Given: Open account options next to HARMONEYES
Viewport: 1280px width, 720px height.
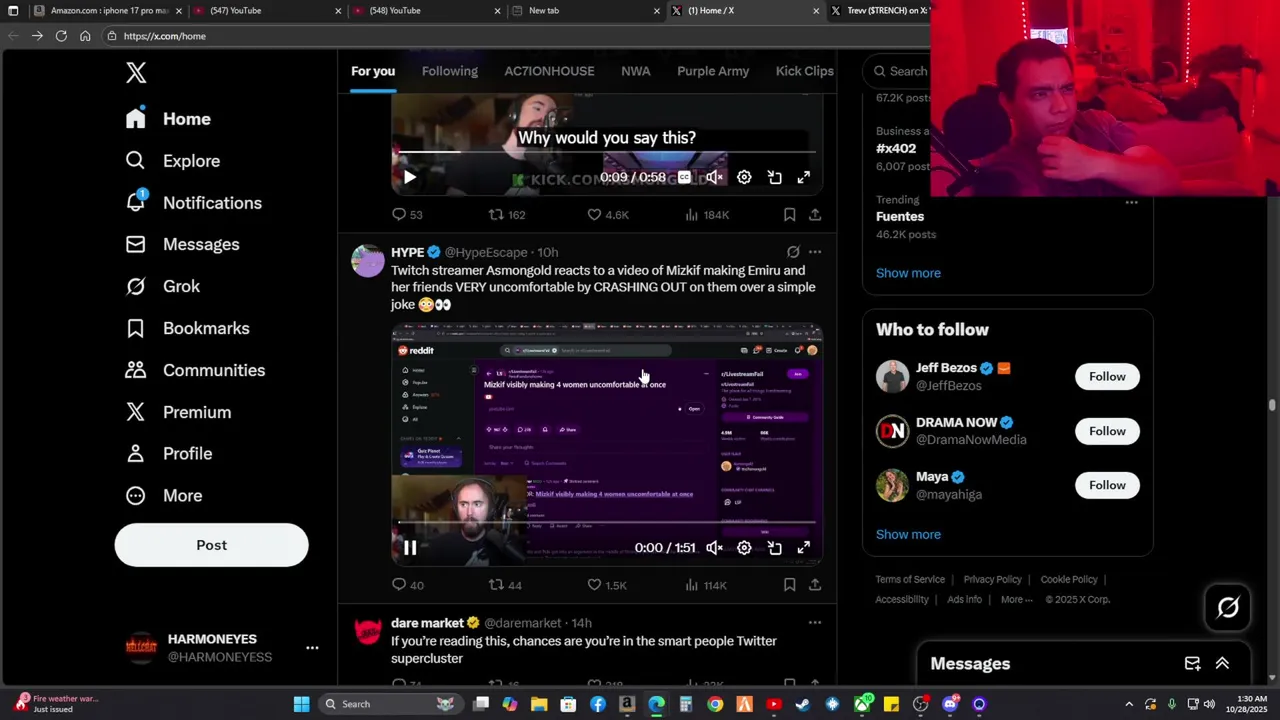Looking at the screenshot, I should [312, 648].
